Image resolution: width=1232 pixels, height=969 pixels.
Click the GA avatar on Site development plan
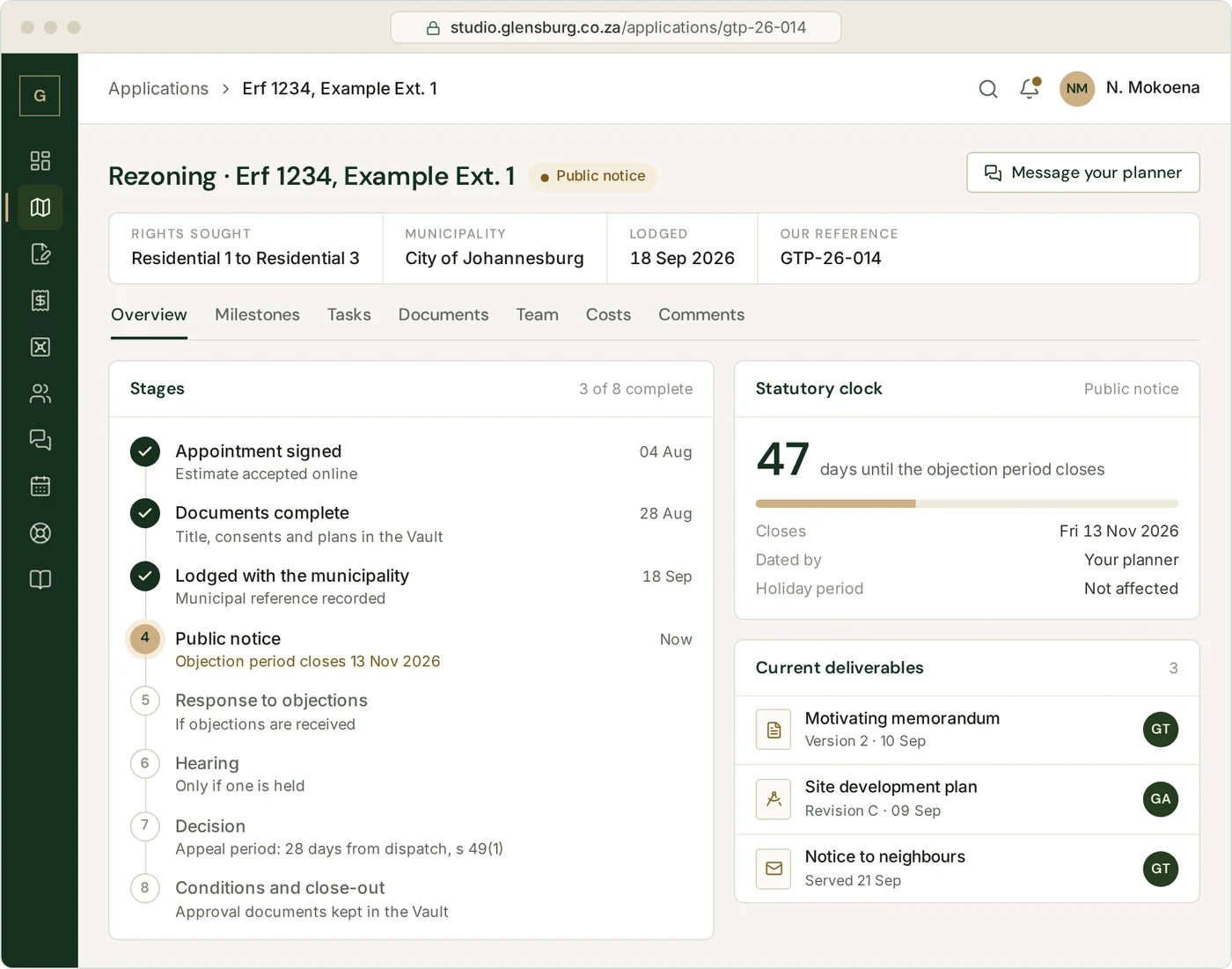tap(1161, 799)
